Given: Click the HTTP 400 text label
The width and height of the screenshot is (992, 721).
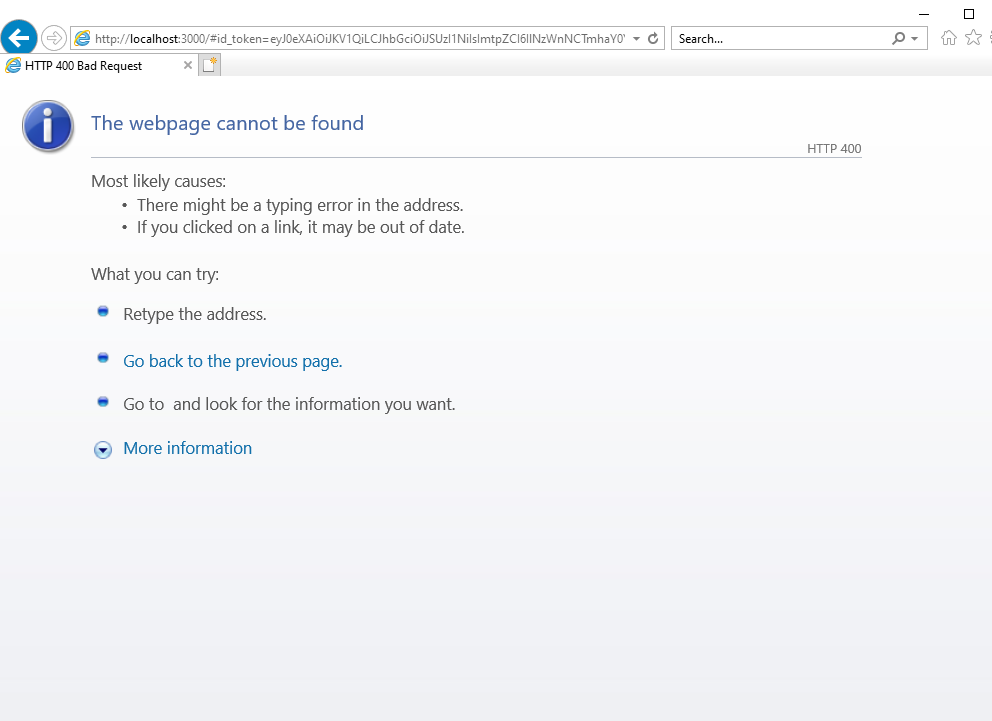Looking at the screenshot, I should pyautogui.click(x=833, y=148).
